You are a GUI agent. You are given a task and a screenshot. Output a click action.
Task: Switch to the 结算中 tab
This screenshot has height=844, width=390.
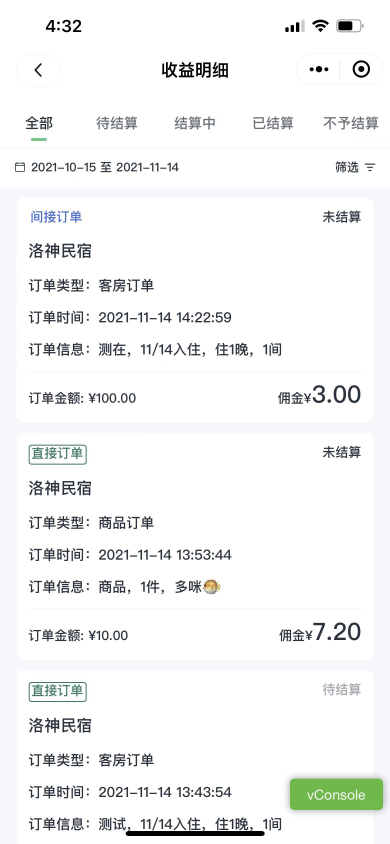click(x=195, y=123)
